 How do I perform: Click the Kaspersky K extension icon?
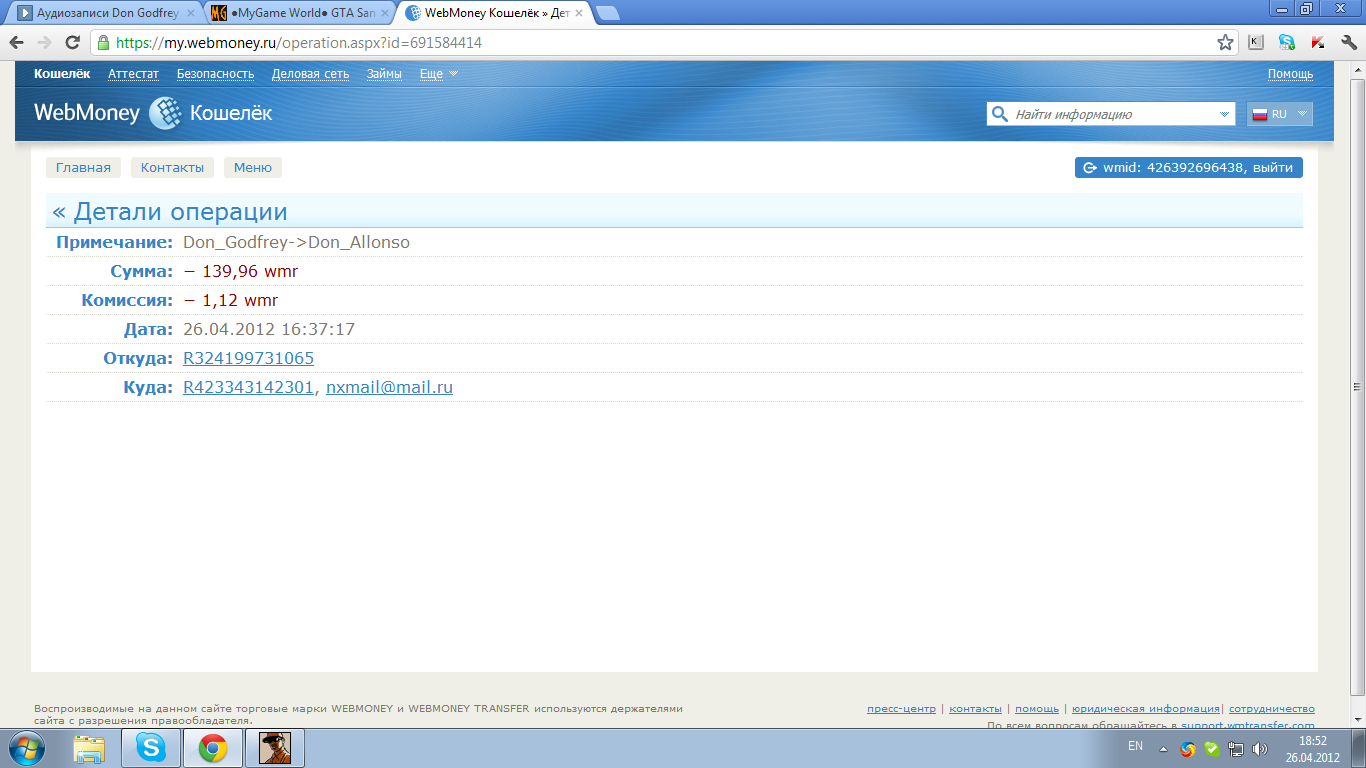1256,43
